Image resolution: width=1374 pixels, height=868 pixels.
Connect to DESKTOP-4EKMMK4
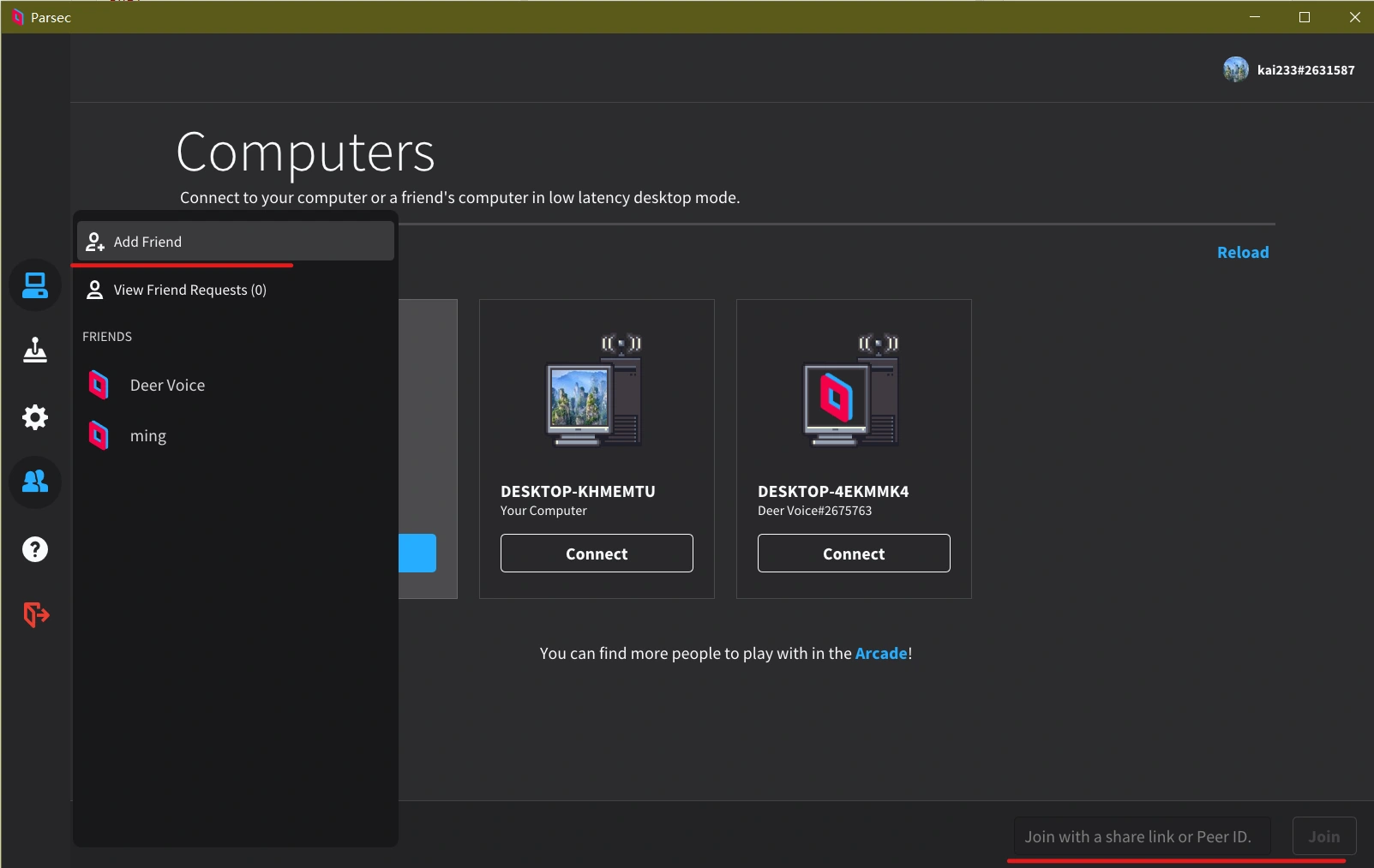click(854, 554)
